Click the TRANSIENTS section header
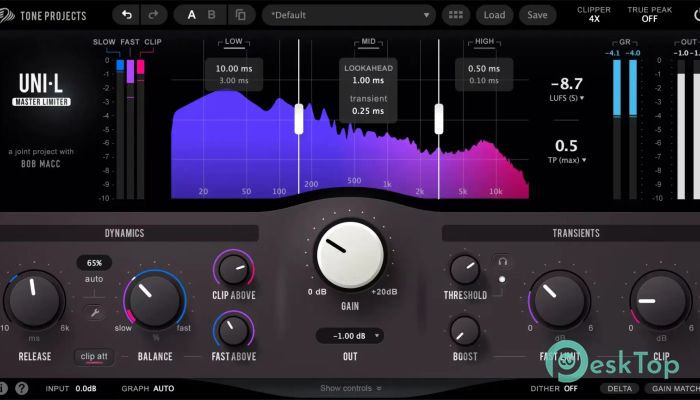700x400 pixels. [571, 233]
